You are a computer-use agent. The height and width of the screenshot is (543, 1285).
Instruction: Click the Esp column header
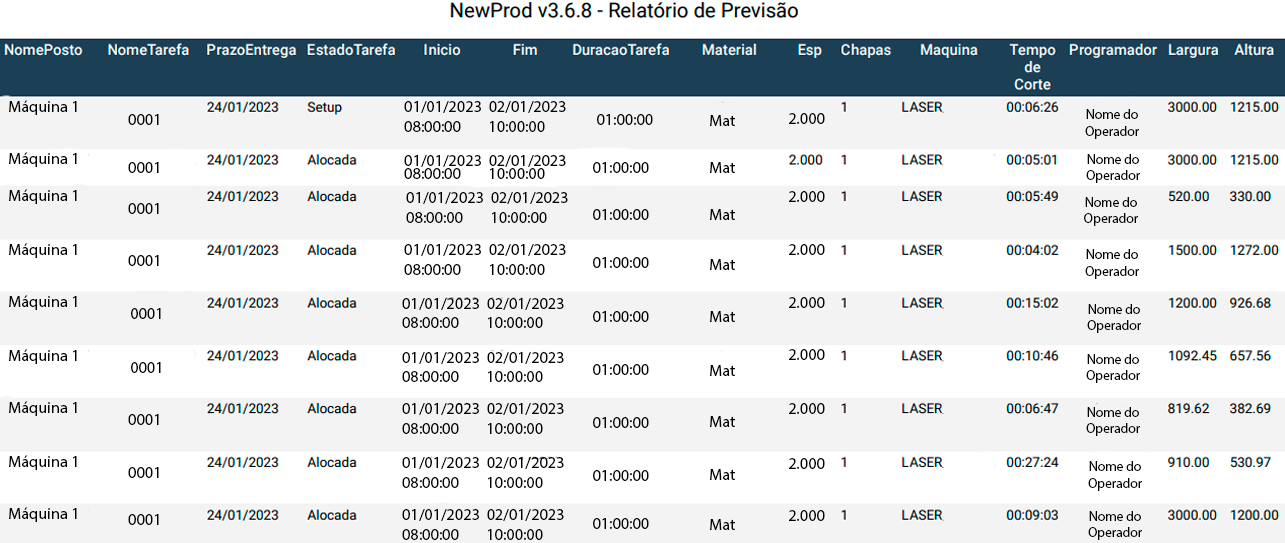[x=810, y=50]
